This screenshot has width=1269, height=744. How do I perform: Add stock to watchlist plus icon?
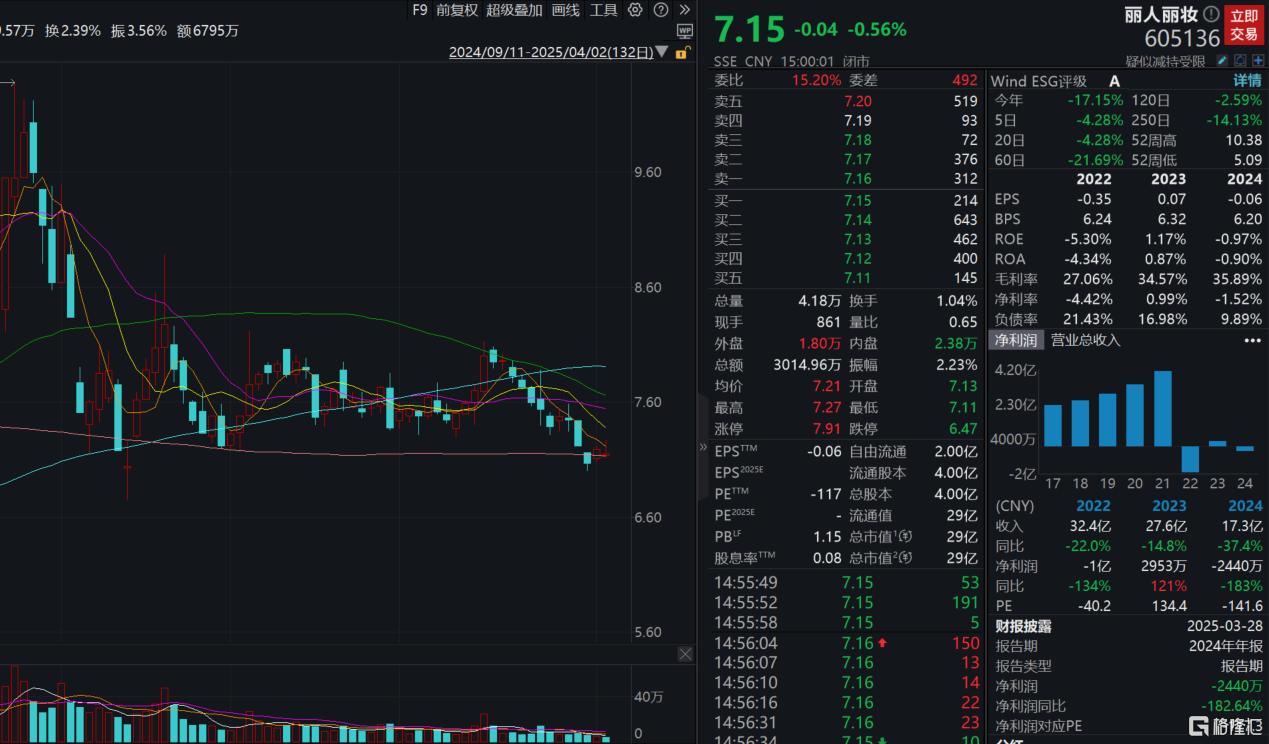(1257, 61)
